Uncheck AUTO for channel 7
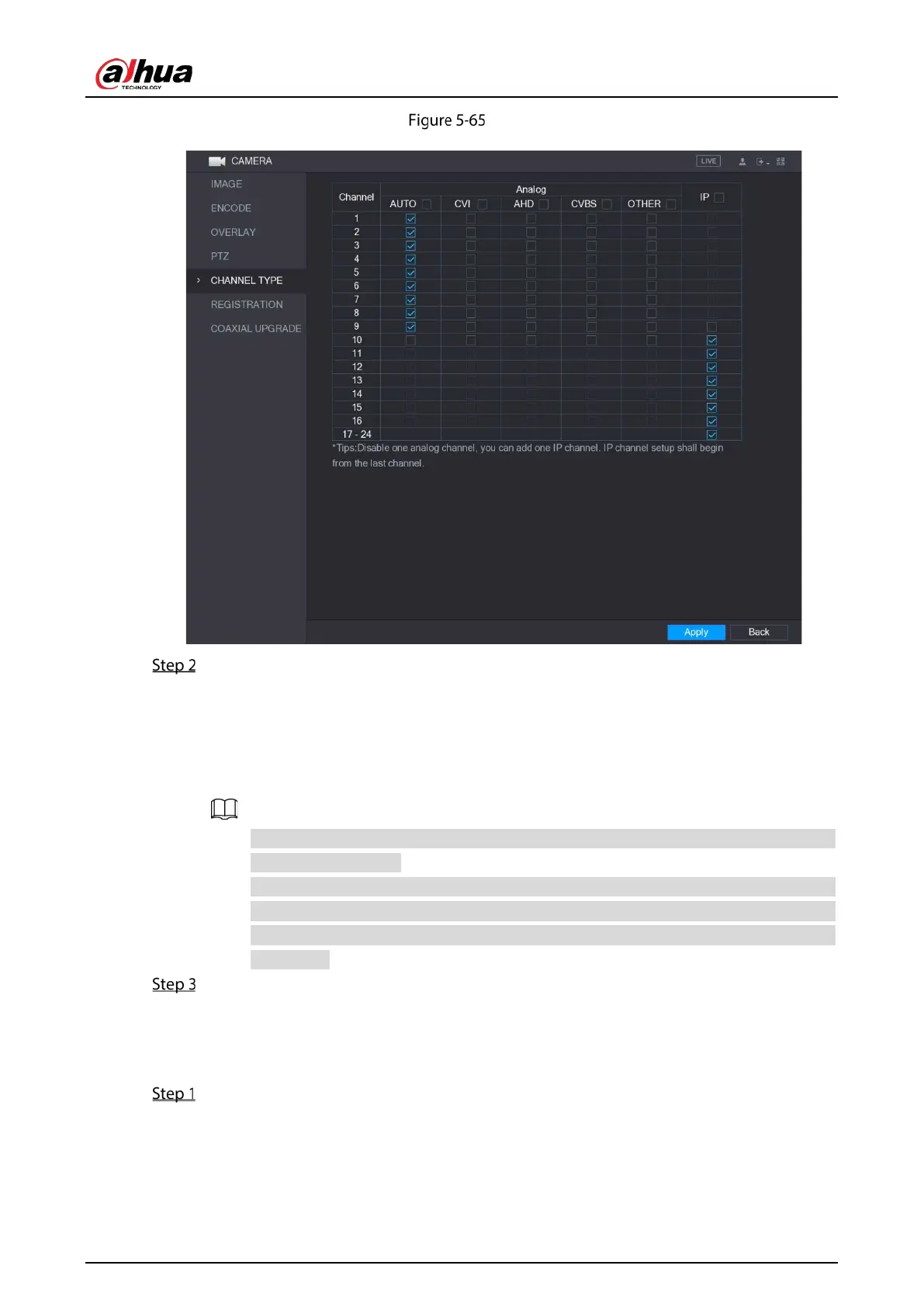924x1307 pixels. coord(410,300)
